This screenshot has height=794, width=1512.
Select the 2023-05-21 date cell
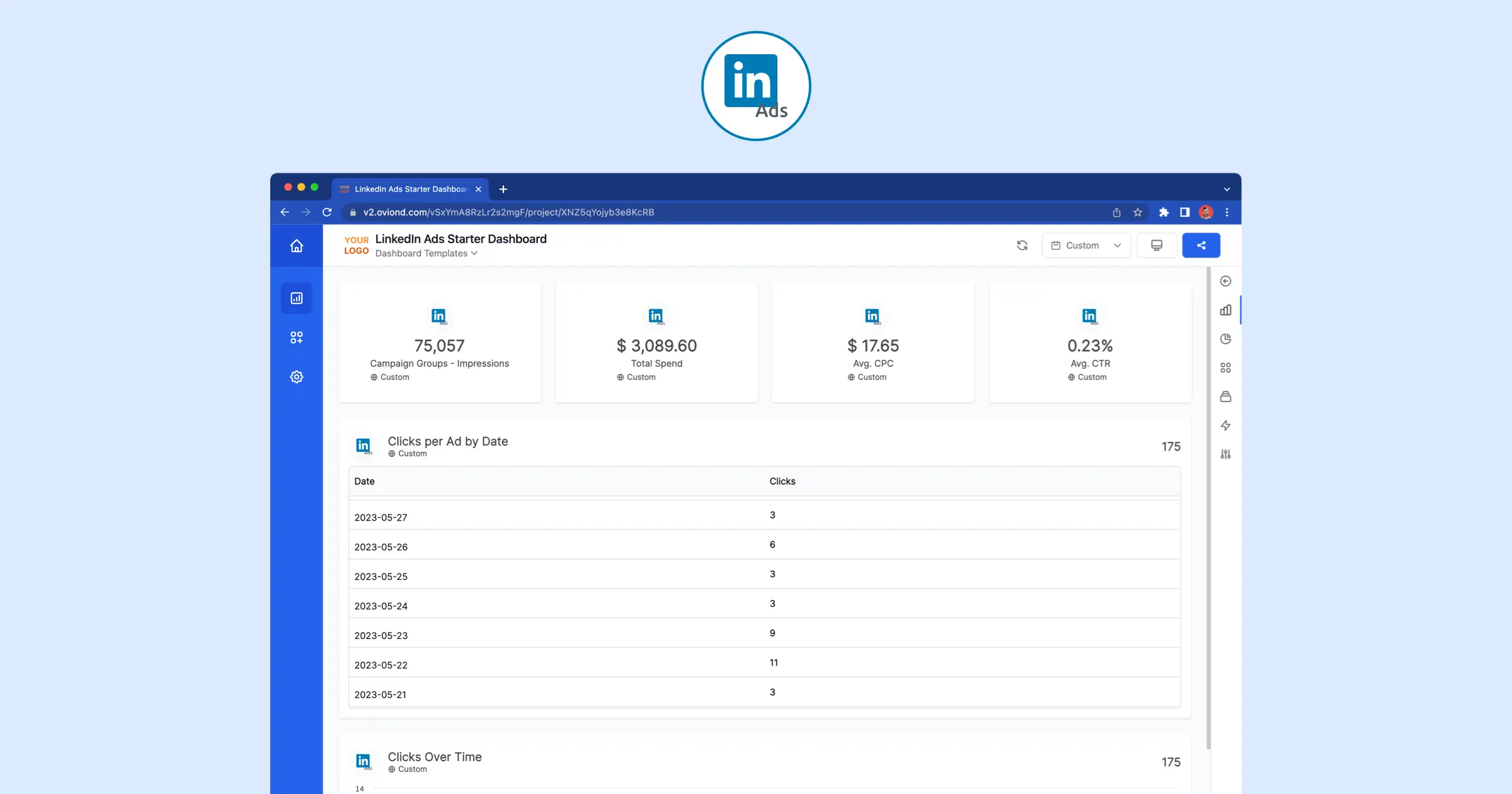click(381, 694)
